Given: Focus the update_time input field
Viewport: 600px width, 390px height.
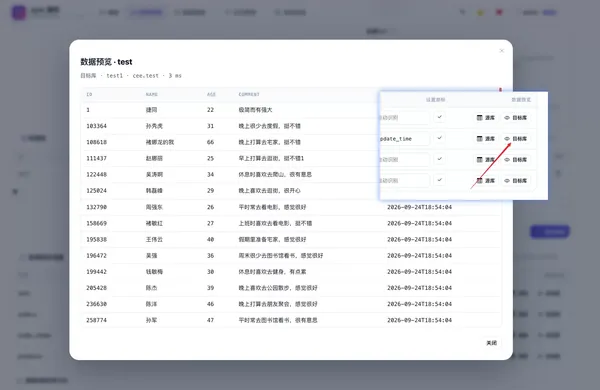Looking at the screenshot, I should 405,139.
